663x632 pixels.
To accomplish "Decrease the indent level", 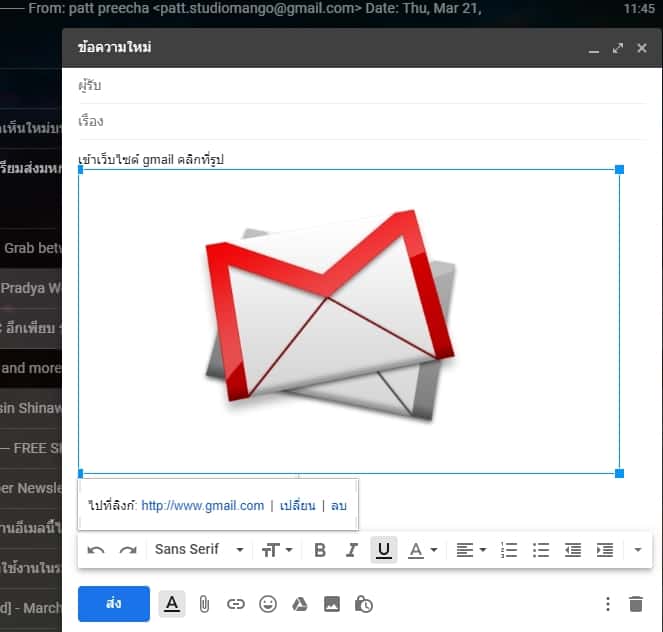I will (x=573, y=550).
